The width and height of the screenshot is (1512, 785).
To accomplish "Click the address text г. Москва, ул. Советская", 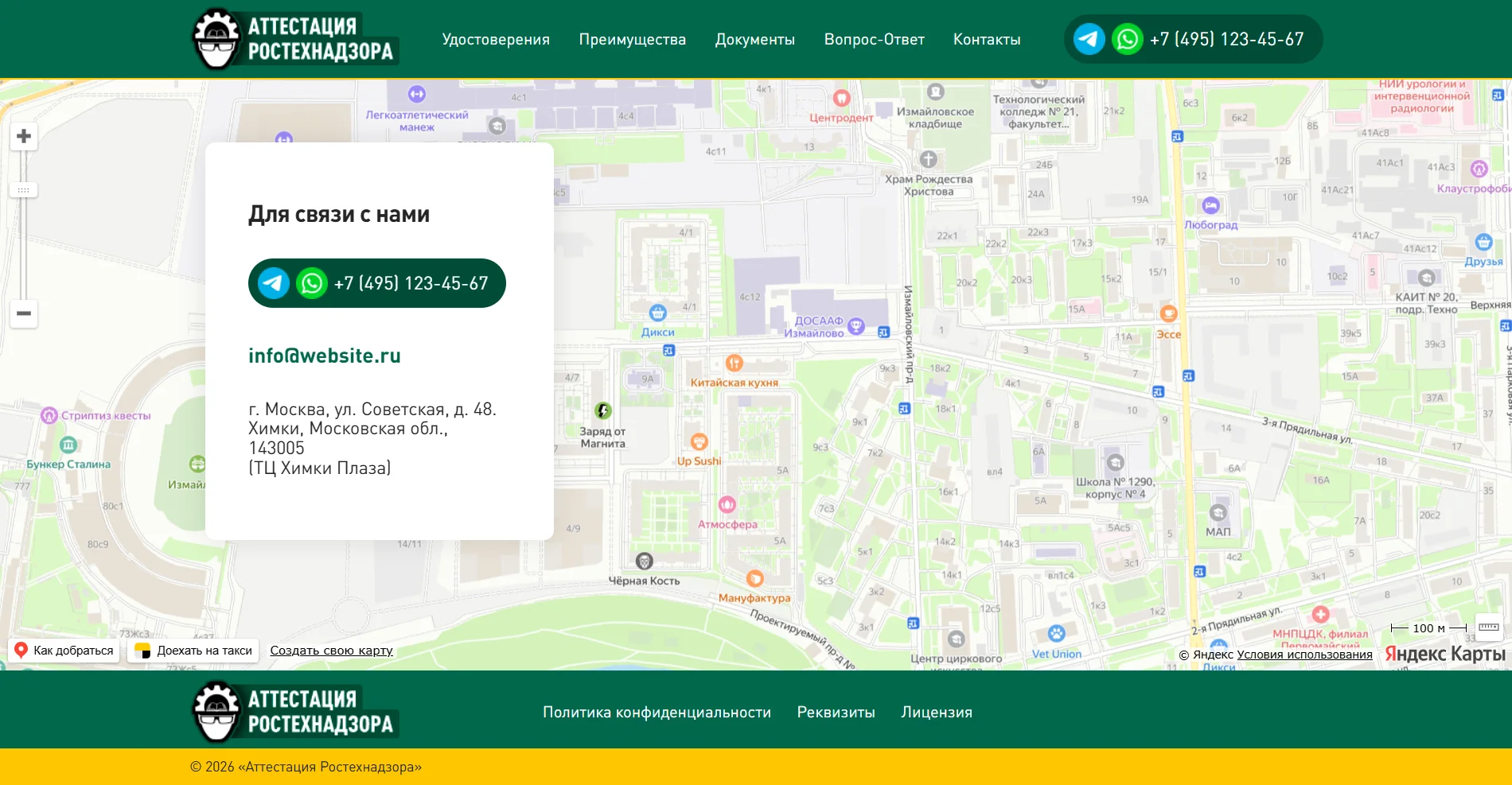I will [372, 438].
